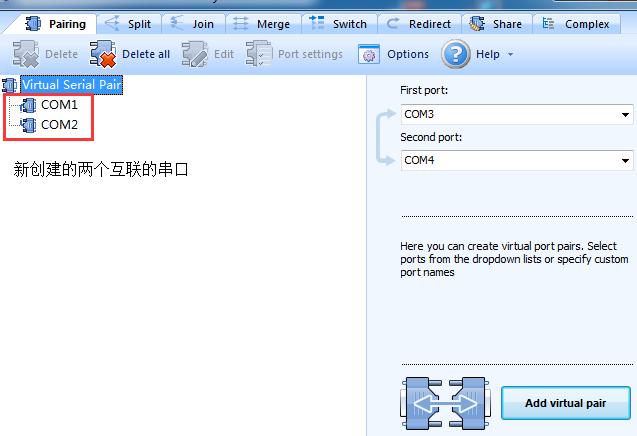637x436 pixels.
Task: Click the Delete label in toolbar
Action: 61,54
